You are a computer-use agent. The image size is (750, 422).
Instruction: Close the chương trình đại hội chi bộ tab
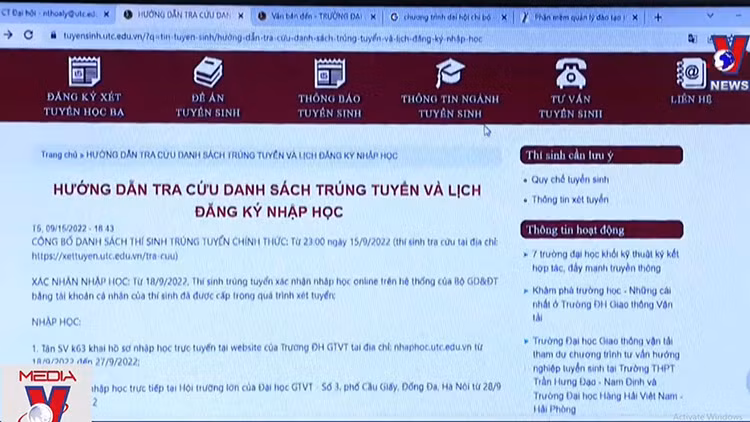[x=504, y=17]
